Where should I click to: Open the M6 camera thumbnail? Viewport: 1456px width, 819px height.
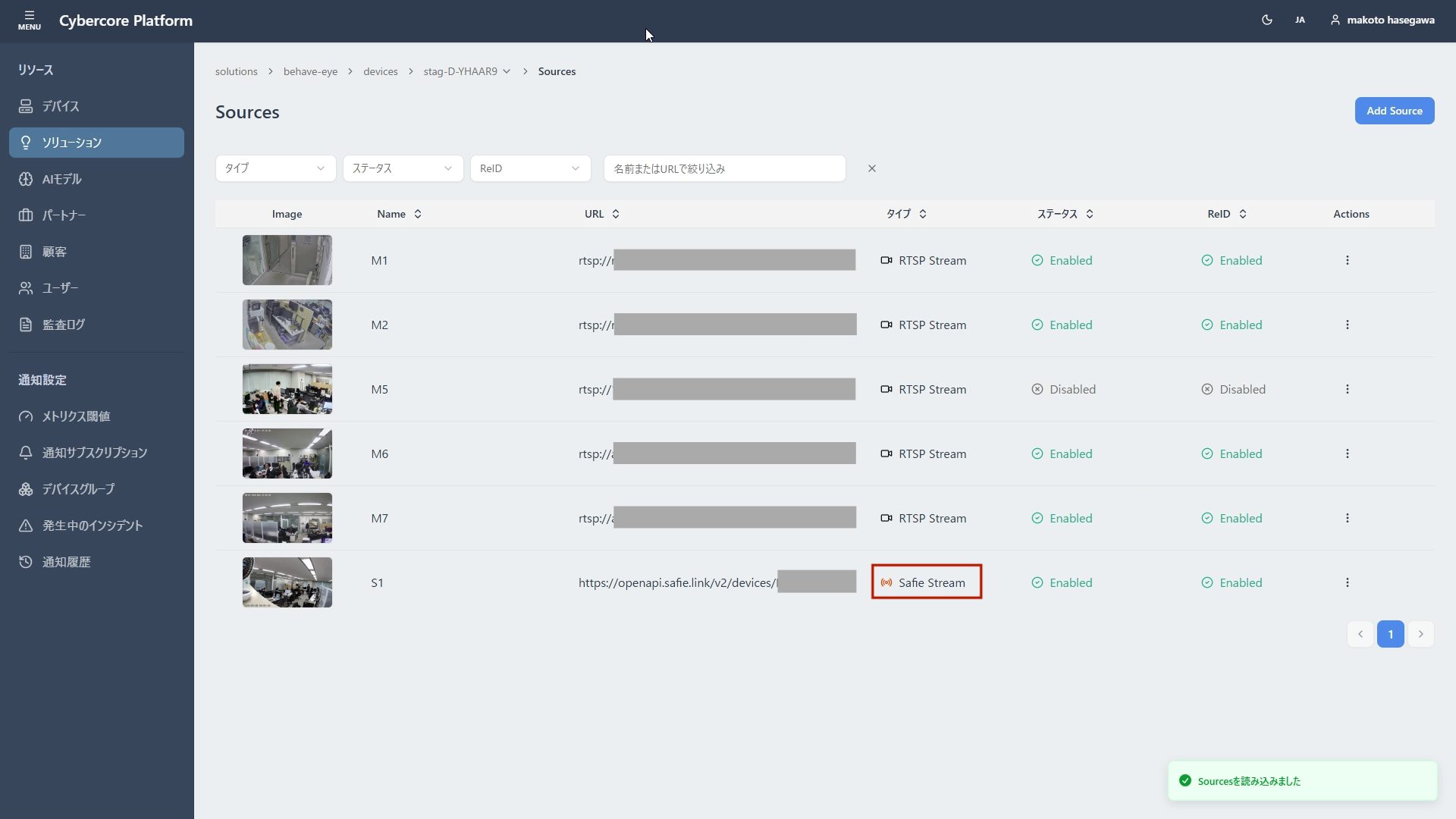click(x=287, y=453)
